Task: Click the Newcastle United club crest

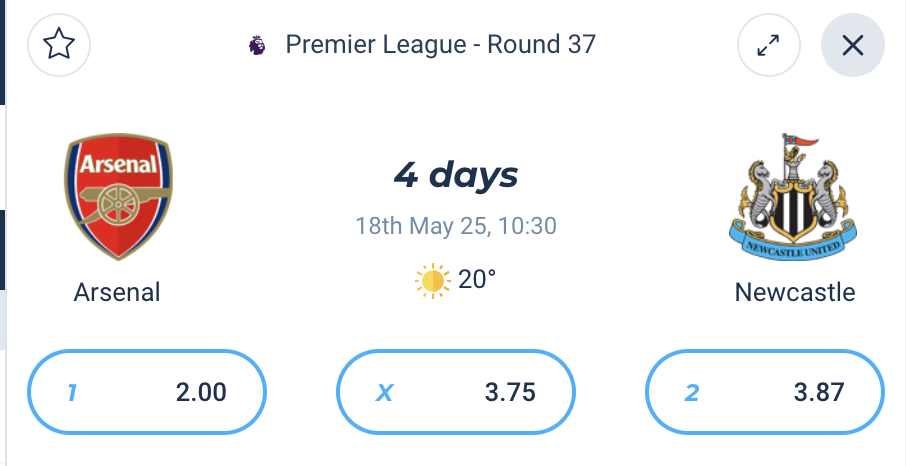Action: click(x=793, y=195)
